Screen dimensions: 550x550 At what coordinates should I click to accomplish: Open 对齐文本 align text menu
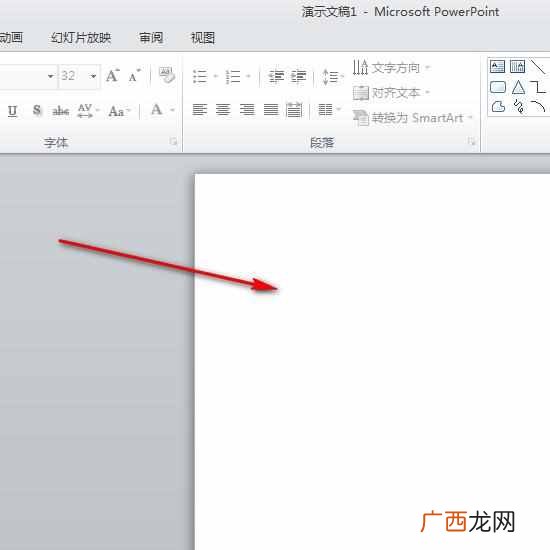[391, 93]
